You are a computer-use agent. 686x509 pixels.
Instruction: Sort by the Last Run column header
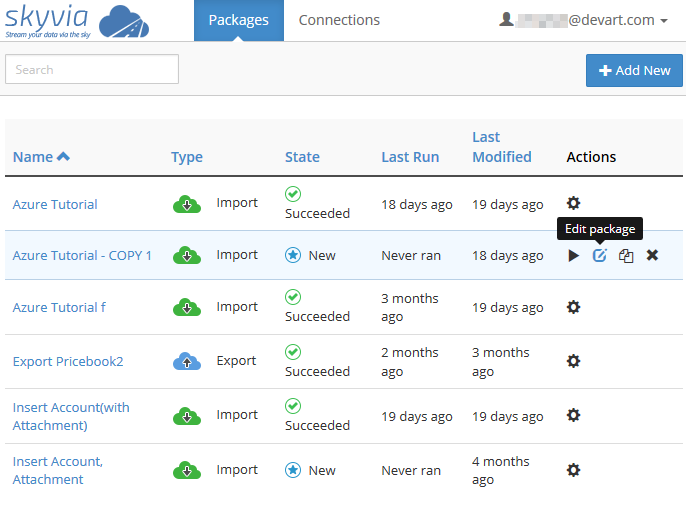click(410, 157)
